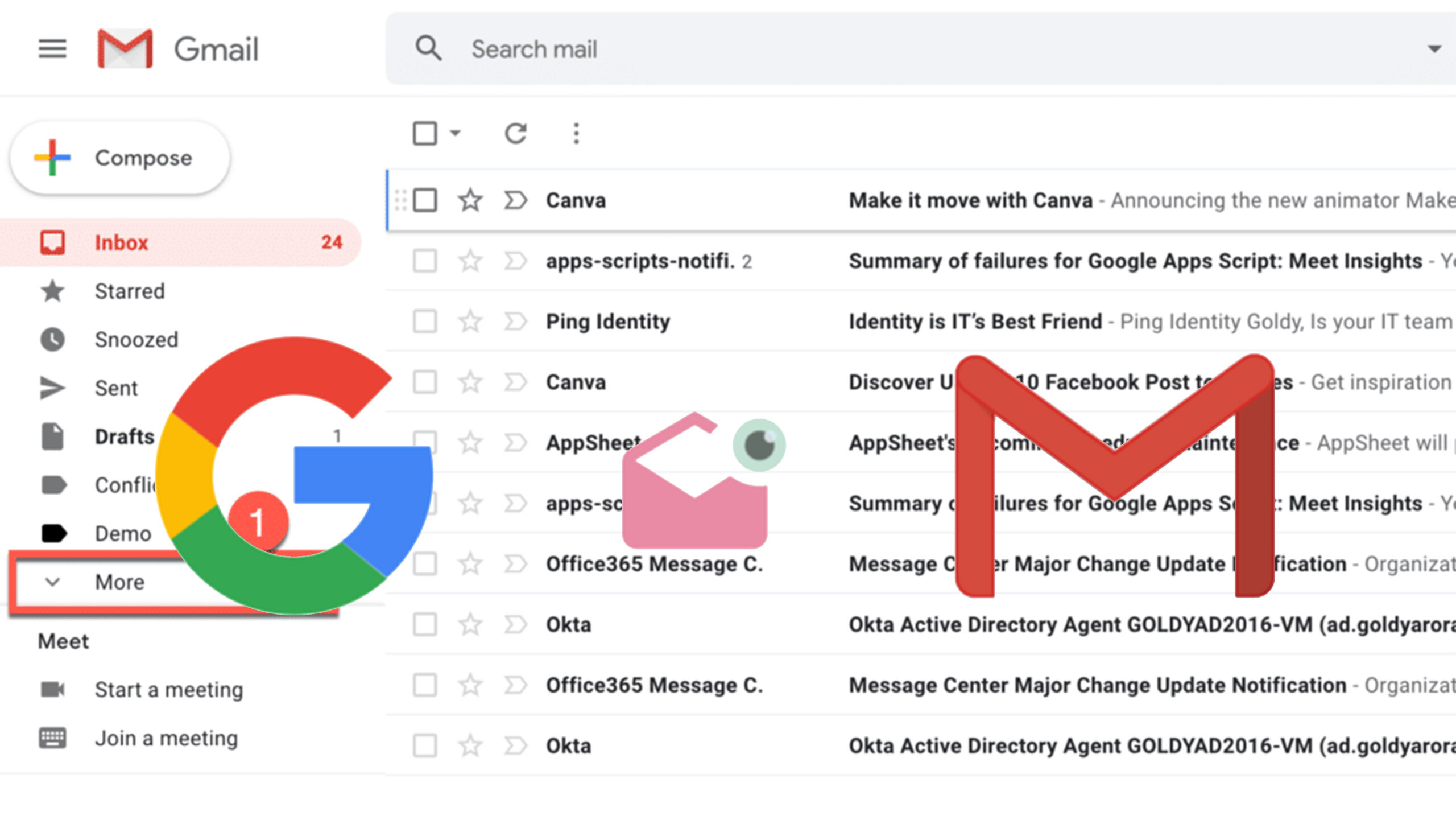Click the Compose button
1456x832 pixels.
[x=120, y=158]
